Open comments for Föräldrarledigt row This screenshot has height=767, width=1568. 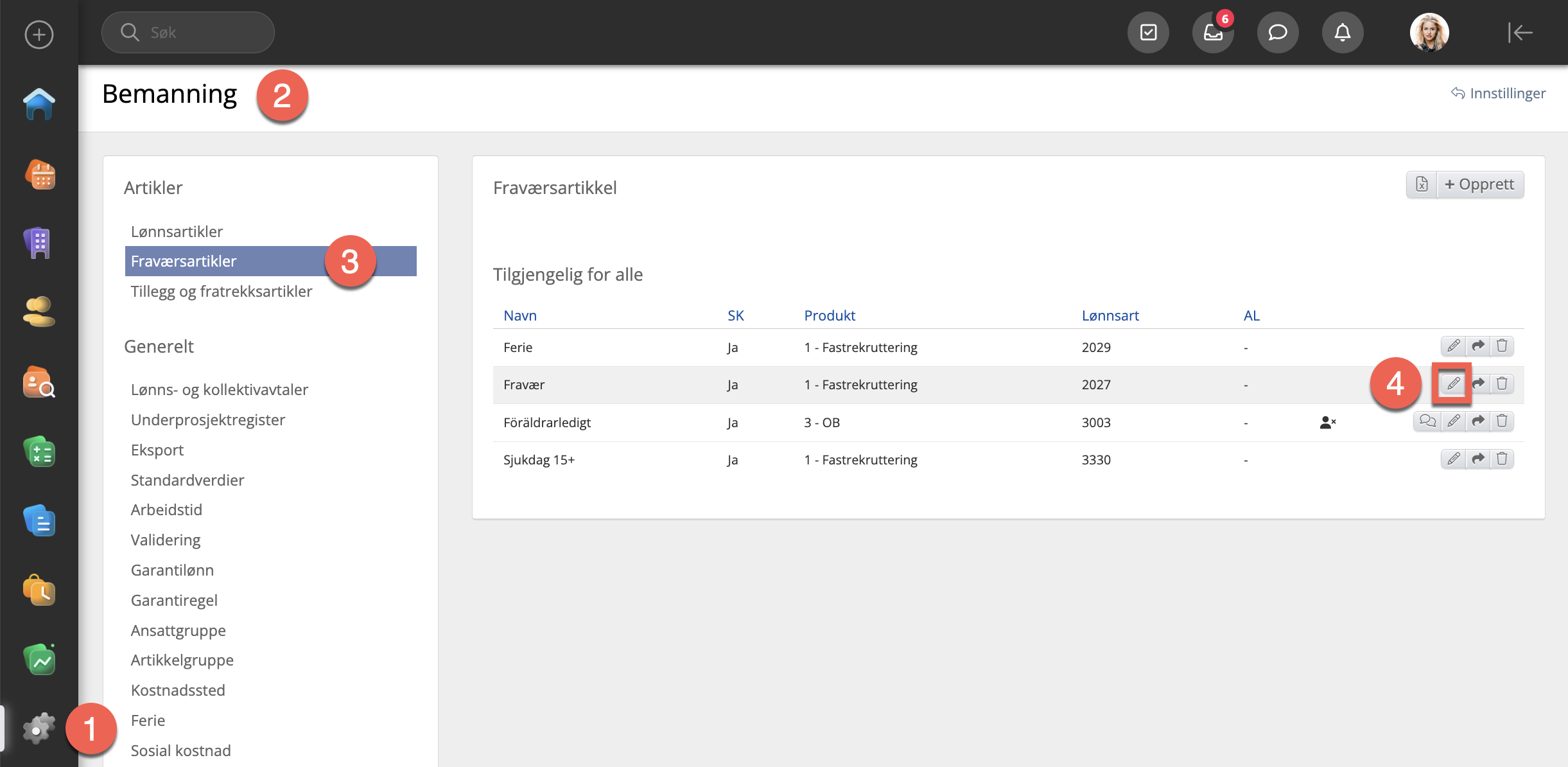click(1427, 421)
